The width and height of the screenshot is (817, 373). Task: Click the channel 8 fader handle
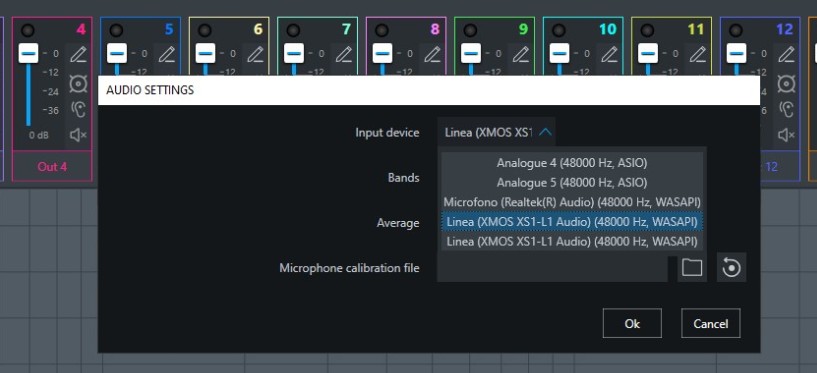tap(382, 53)
